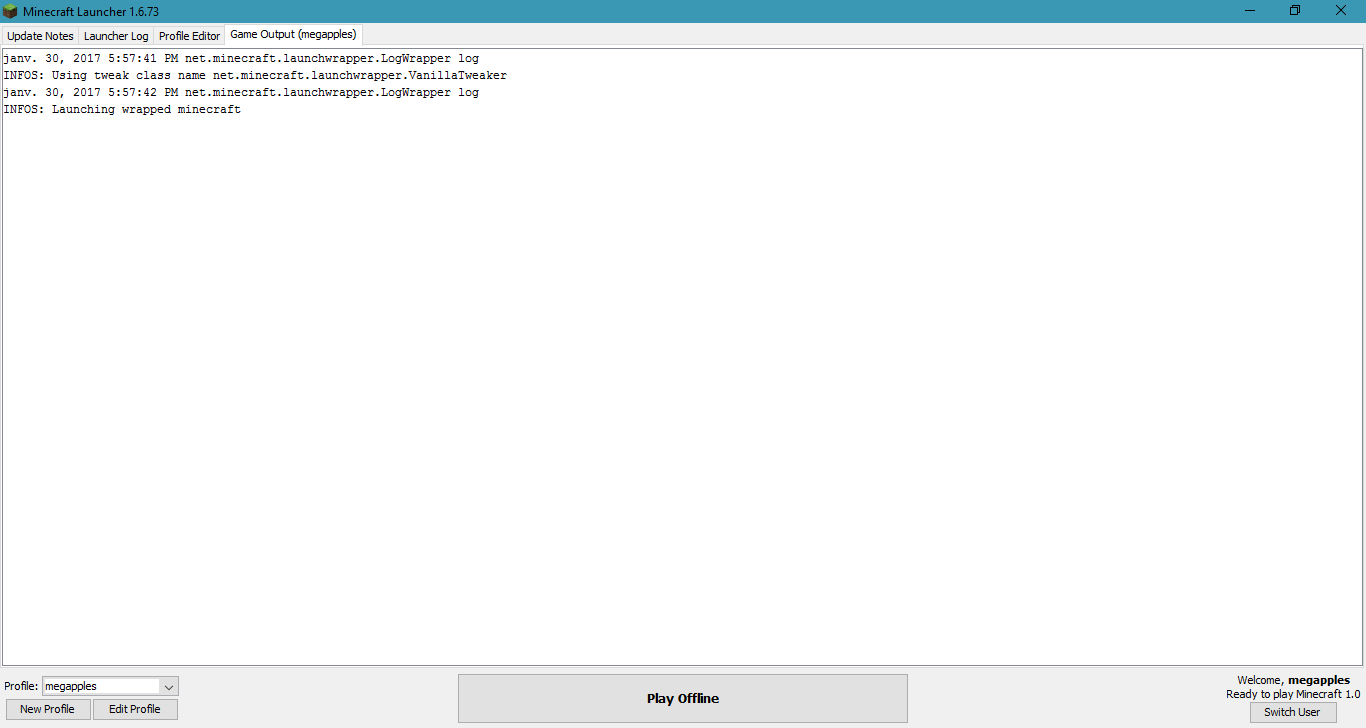Screen dimensions: 1366x728
Task: Click the log line mentioning VanillaTweaker
Action: [x=255, y=76]
